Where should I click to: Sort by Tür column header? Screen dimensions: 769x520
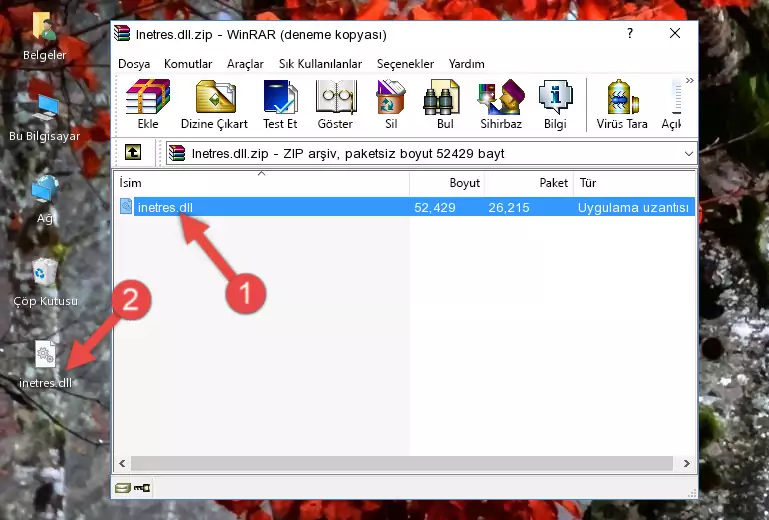coord(635,183)
